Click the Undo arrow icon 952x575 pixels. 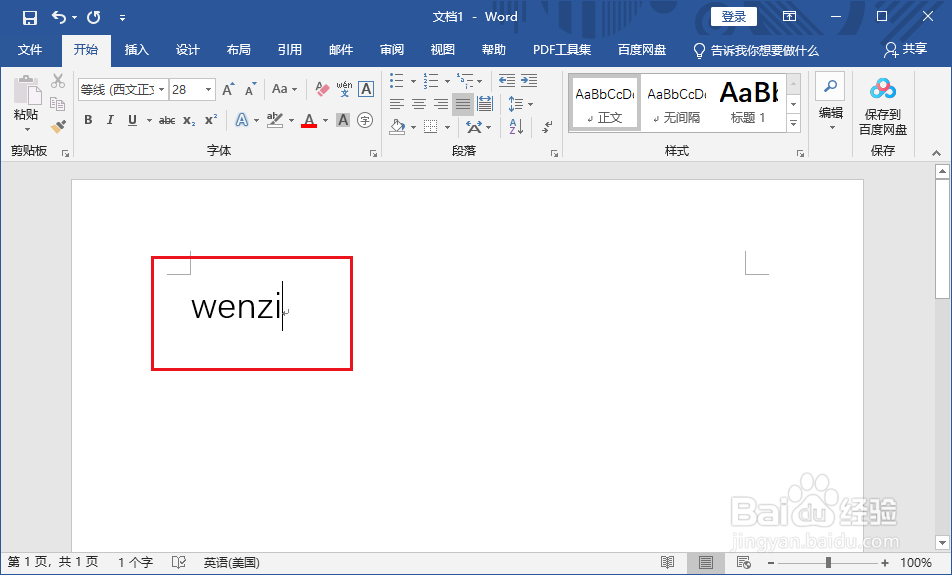click(59, 17)
